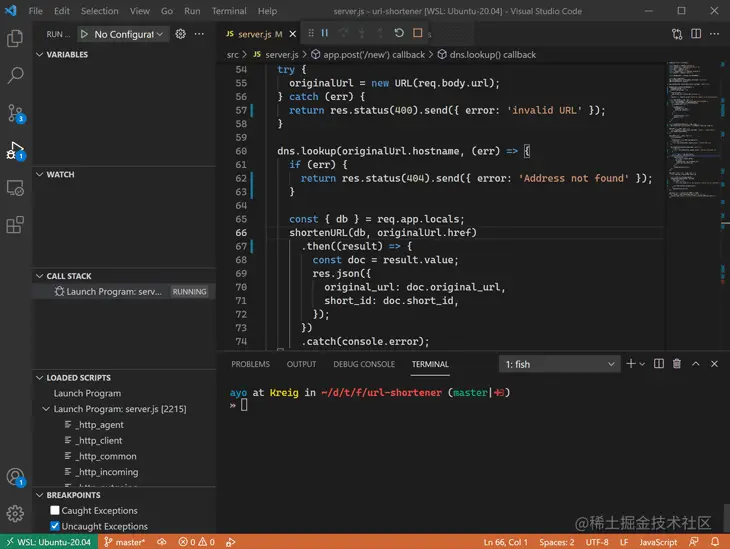The image size is (730, 549).
Task: Open the Search view in activity bar
Action: 15,75
